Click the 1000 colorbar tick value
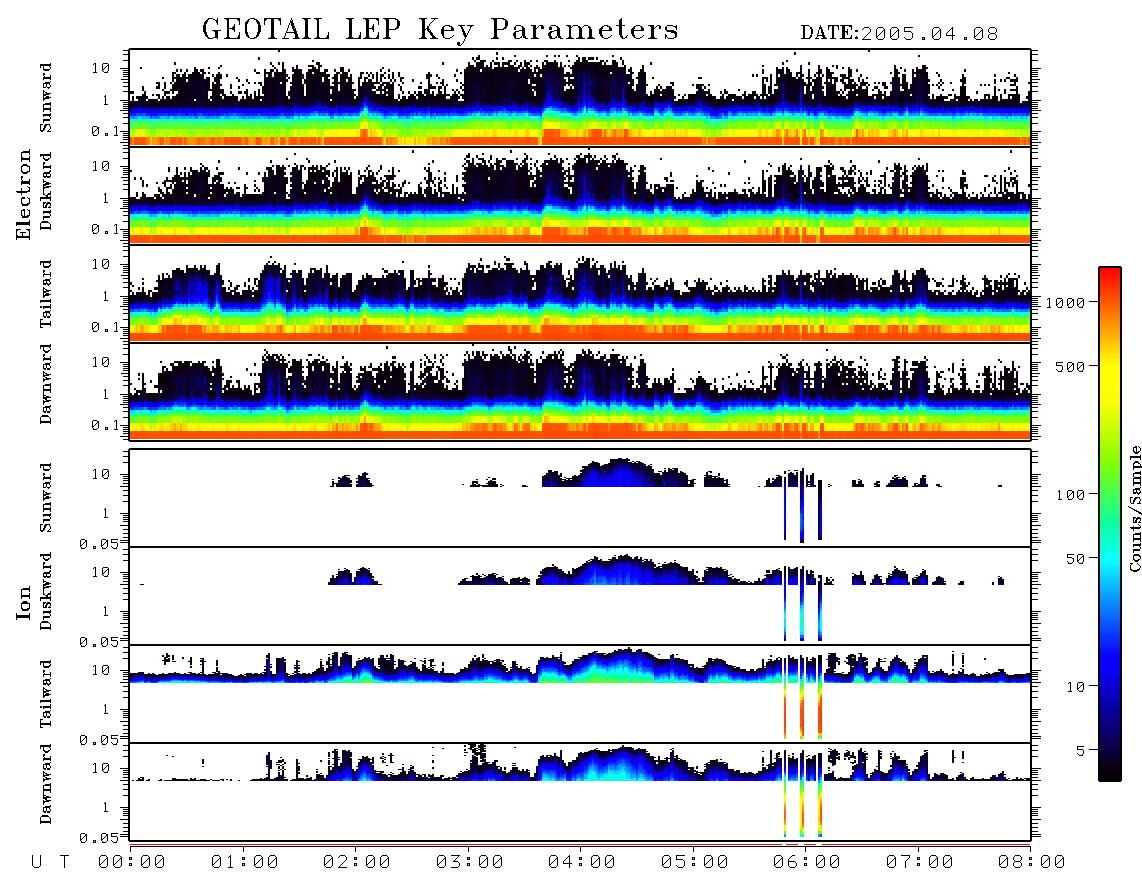 click(1065, 302)
